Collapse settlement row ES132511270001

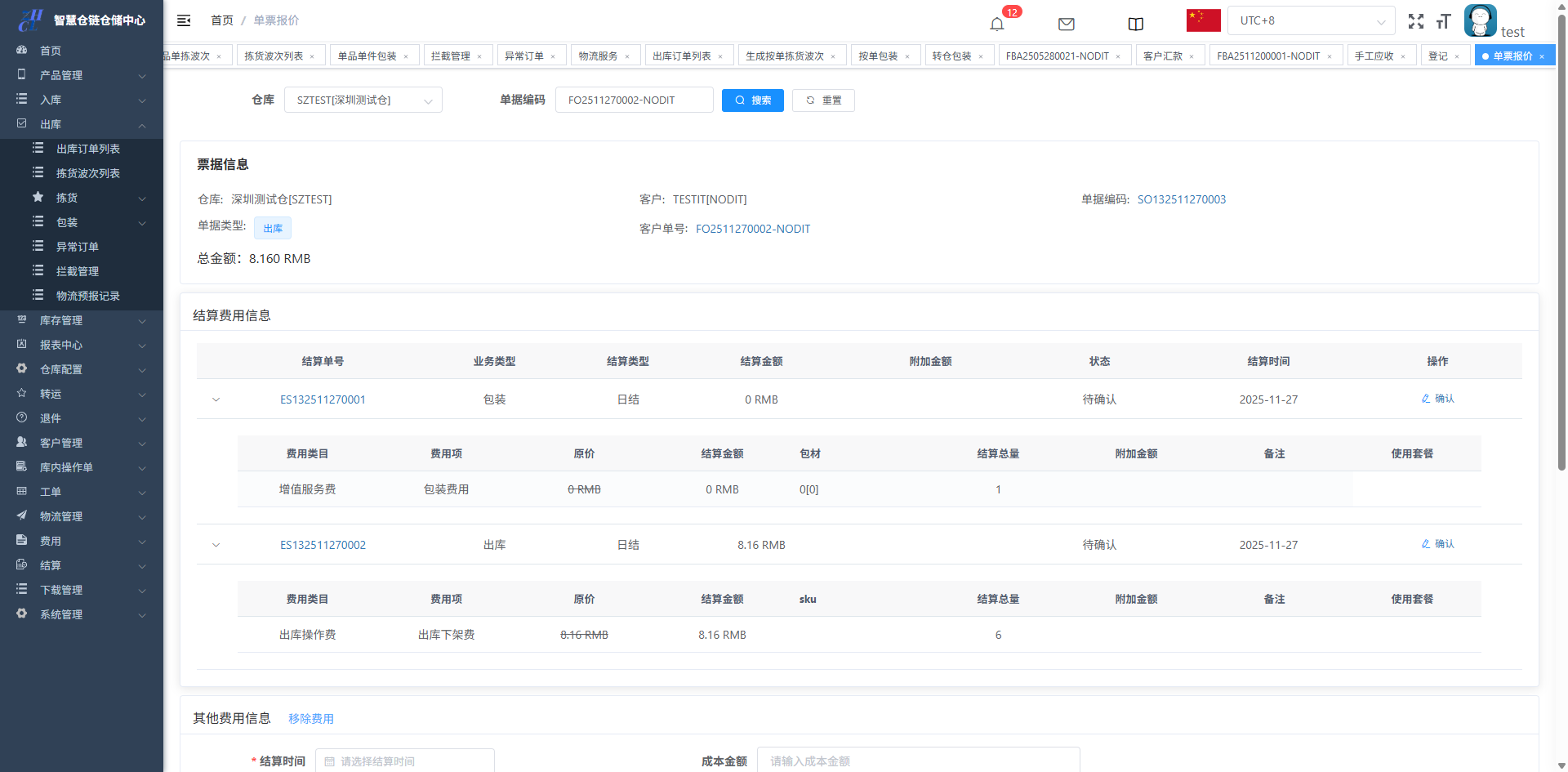[x=216, y=399]
